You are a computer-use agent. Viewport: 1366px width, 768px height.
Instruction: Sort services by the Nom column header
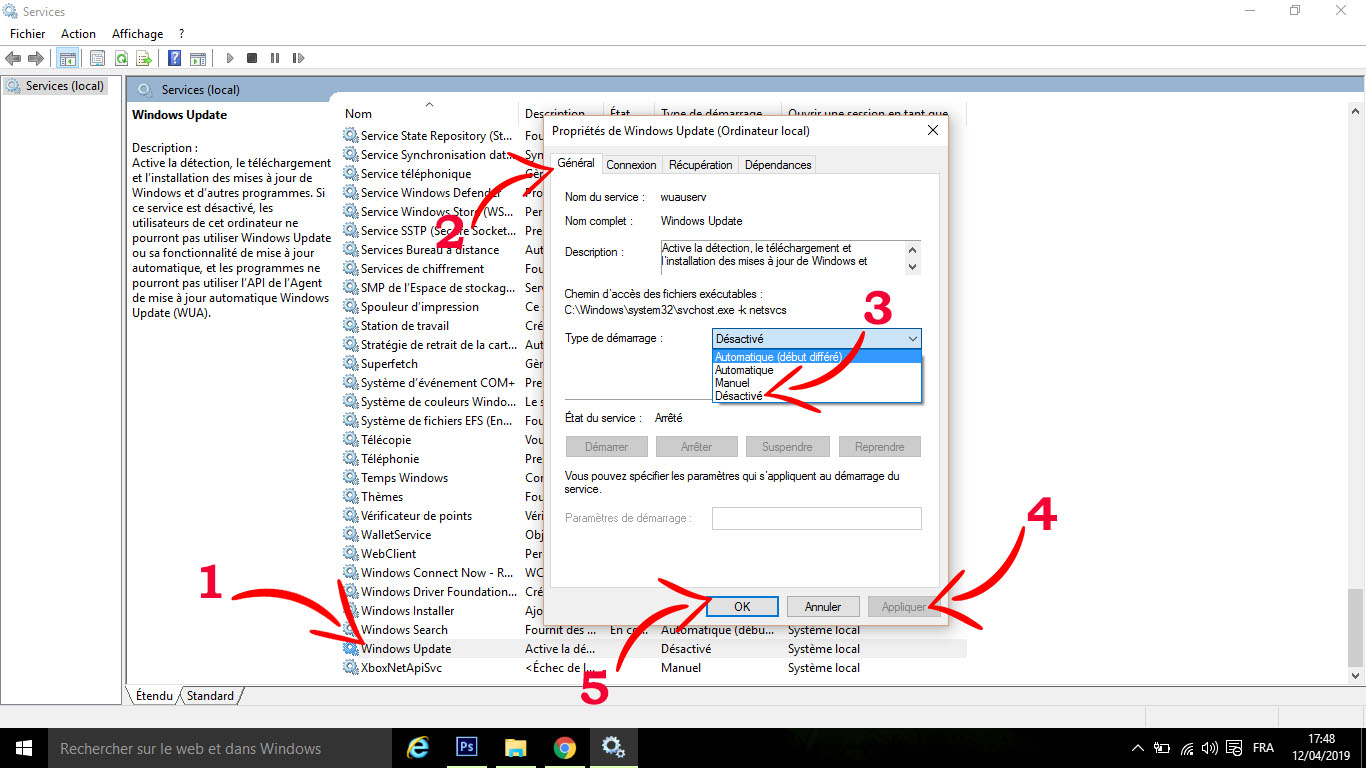[430, 113]
